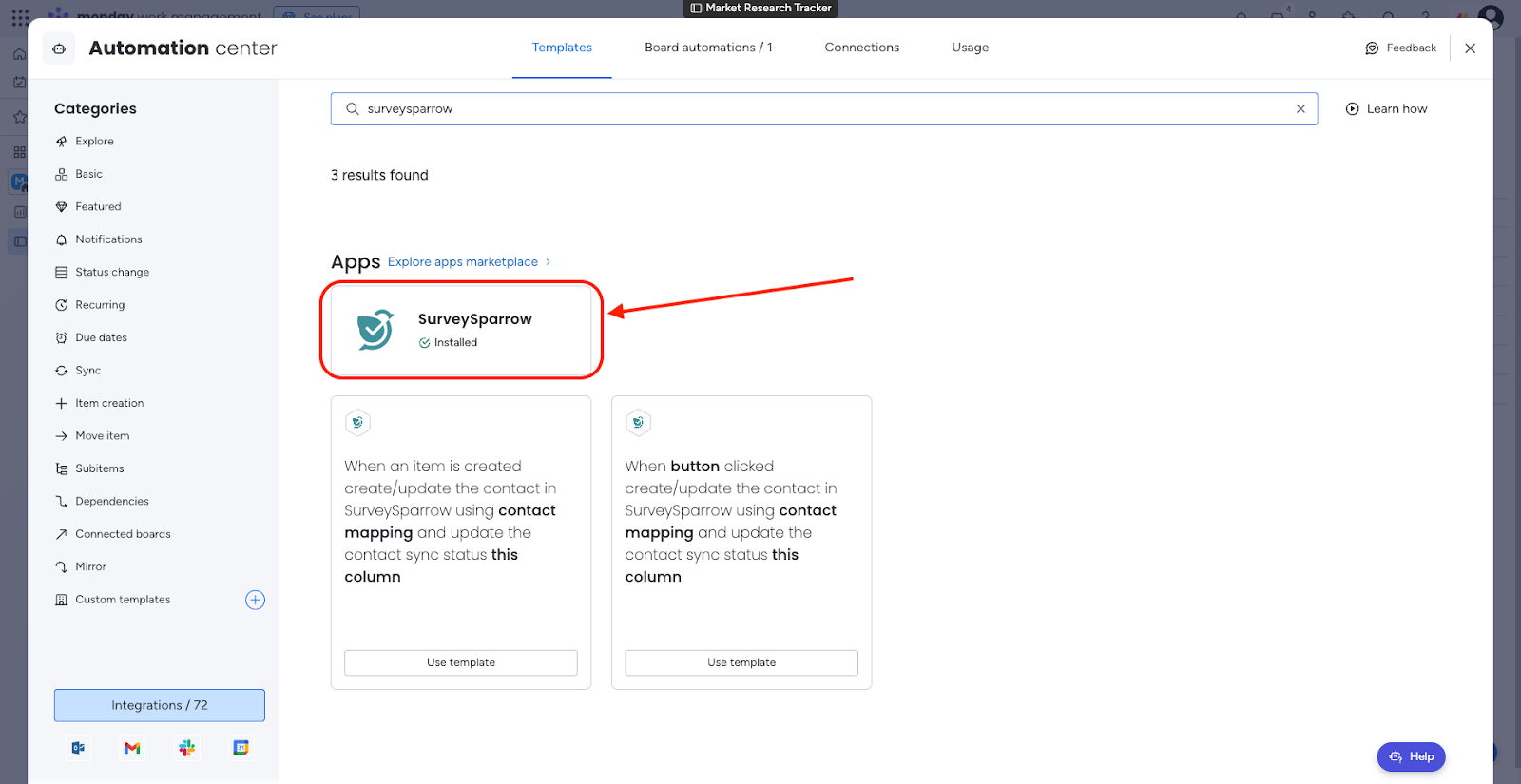Click the Slack integration icon
Viewport: 1521px width, 784px height.
tap(186, 748)
